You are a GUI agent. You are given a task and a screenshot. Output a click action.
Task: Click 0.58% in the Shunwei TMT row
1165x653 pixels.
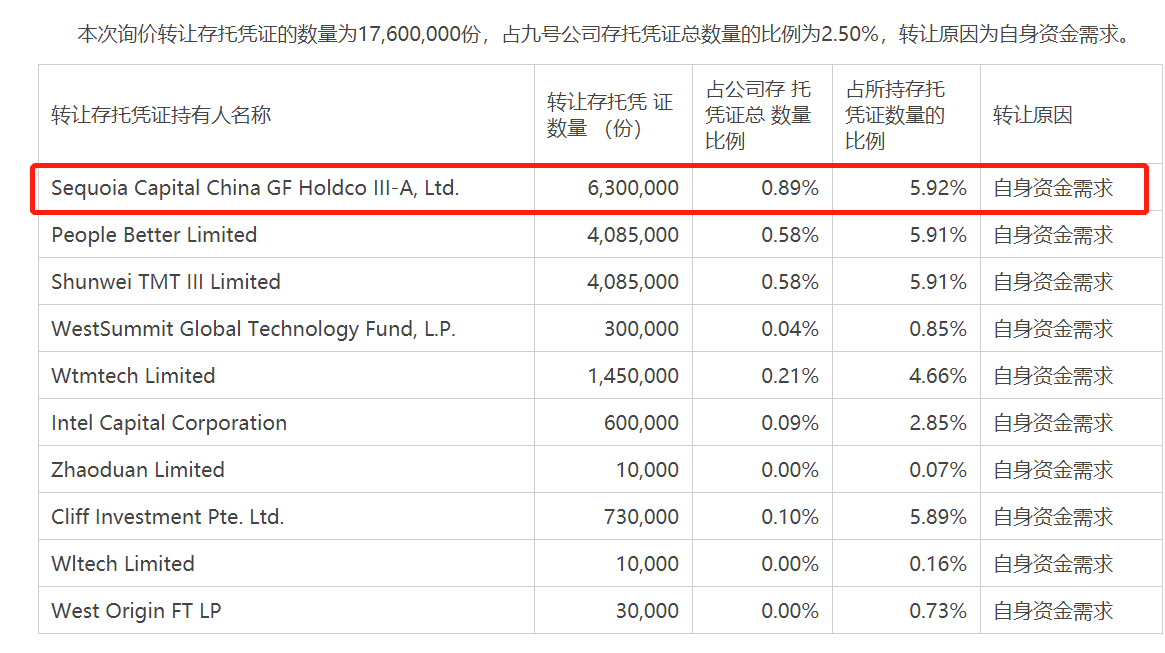click(790, 282)
